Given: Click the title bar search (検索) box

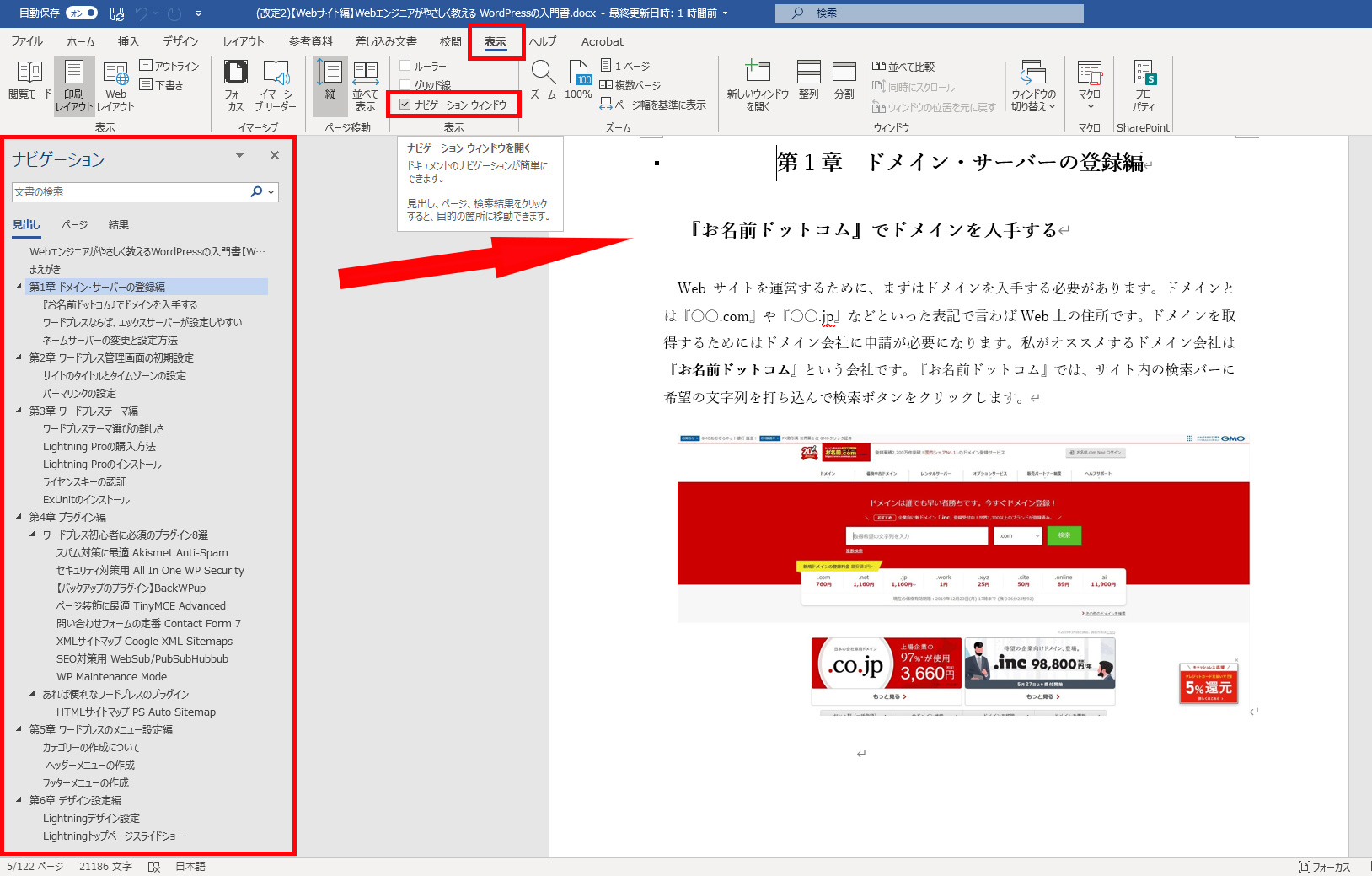Looking at the screenshot, I should click(929, 13).
